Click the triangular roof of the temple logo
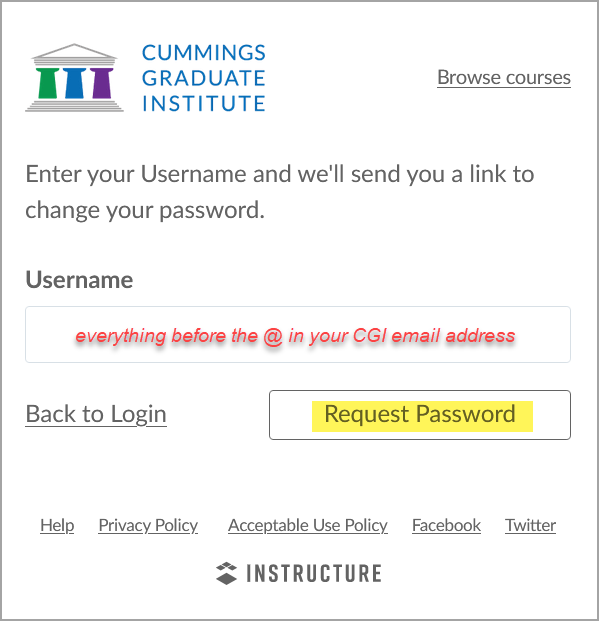This screenshot has width=599, height=621. coord(74,50)
